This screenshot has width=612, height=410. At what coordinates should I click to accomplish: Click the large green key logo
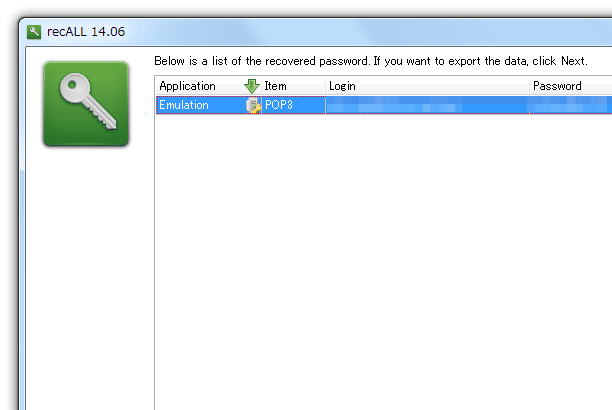86,104
